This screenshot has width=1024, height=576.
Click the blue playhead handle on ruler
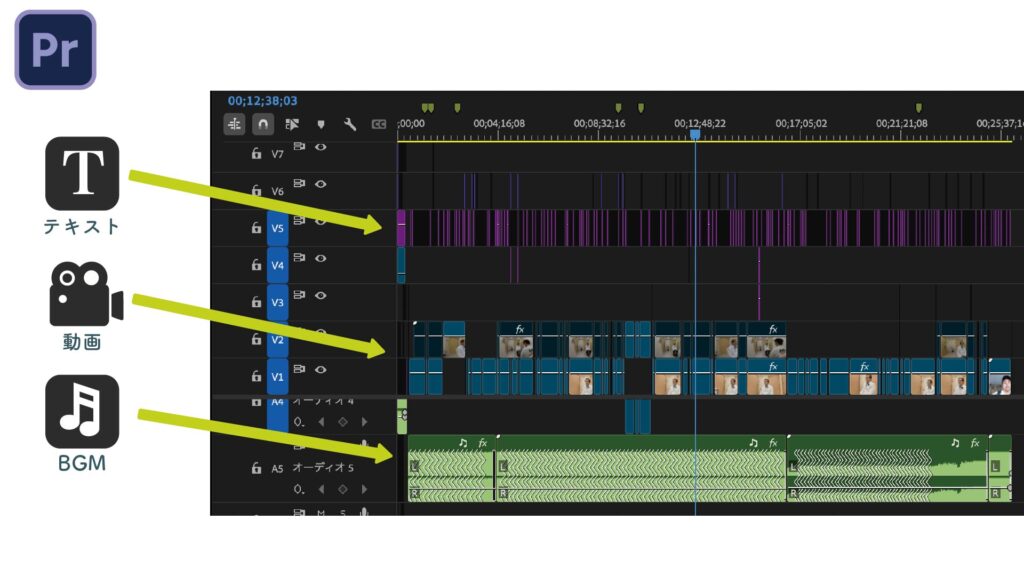pos(695,134)
